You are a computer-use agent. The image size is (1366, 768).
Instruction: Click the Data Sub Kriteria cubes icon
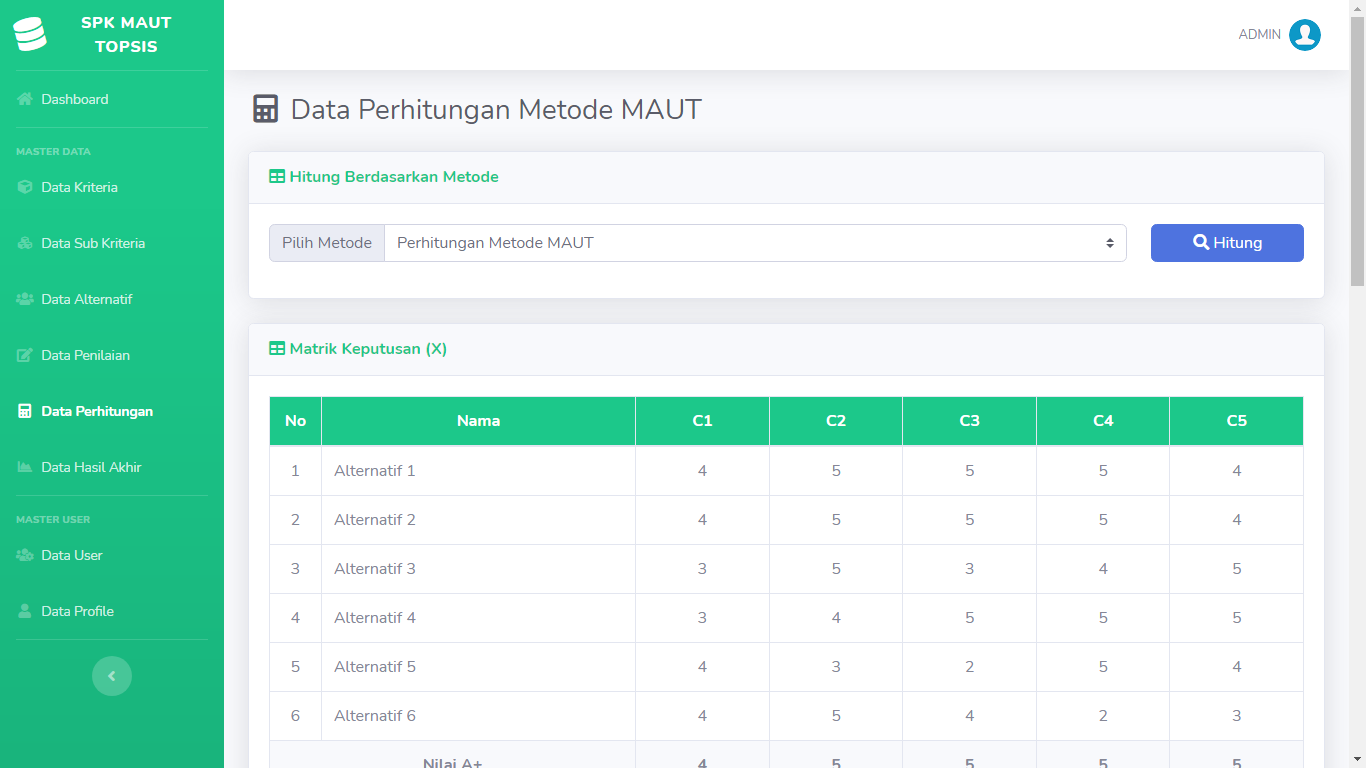tap(25, 243)
